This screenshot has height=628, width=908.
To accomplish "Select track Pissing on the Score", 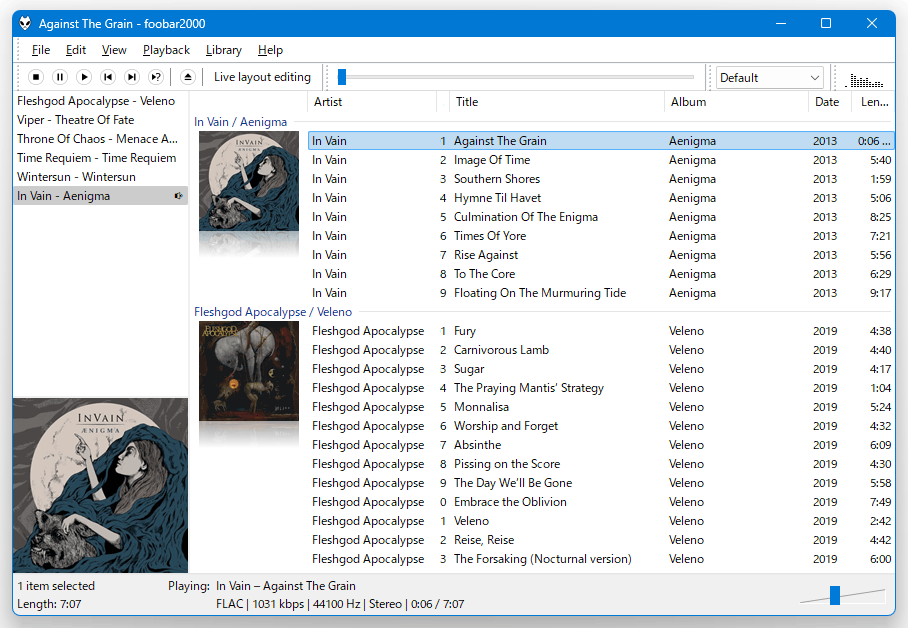I will [x=601, y=464].
